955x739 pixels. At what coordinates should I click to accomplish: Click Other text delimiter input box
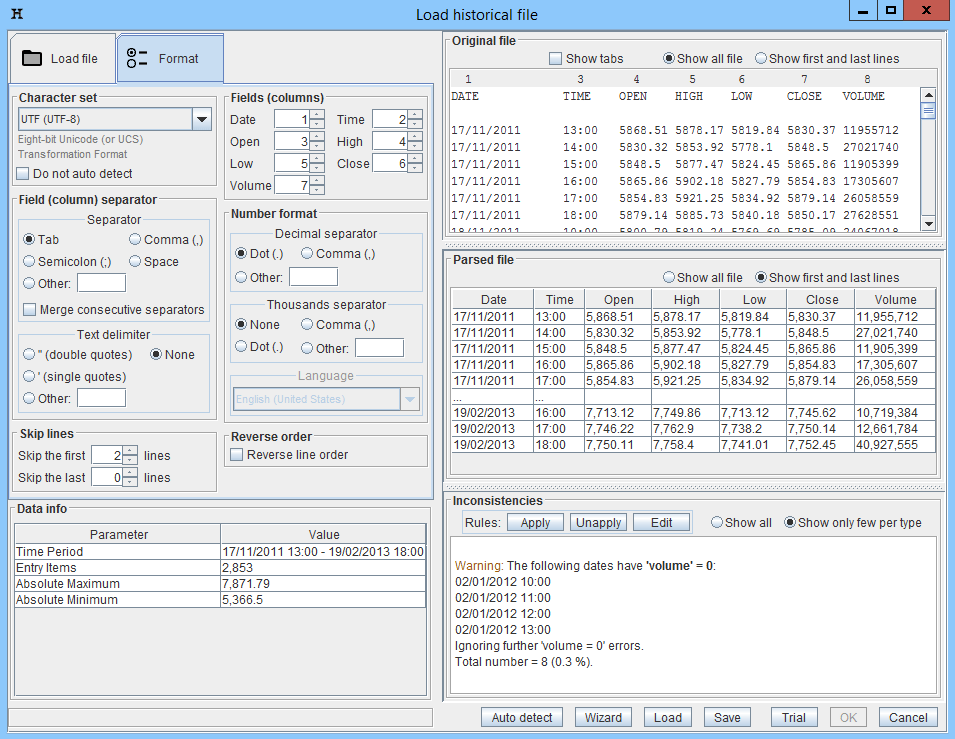101,398
